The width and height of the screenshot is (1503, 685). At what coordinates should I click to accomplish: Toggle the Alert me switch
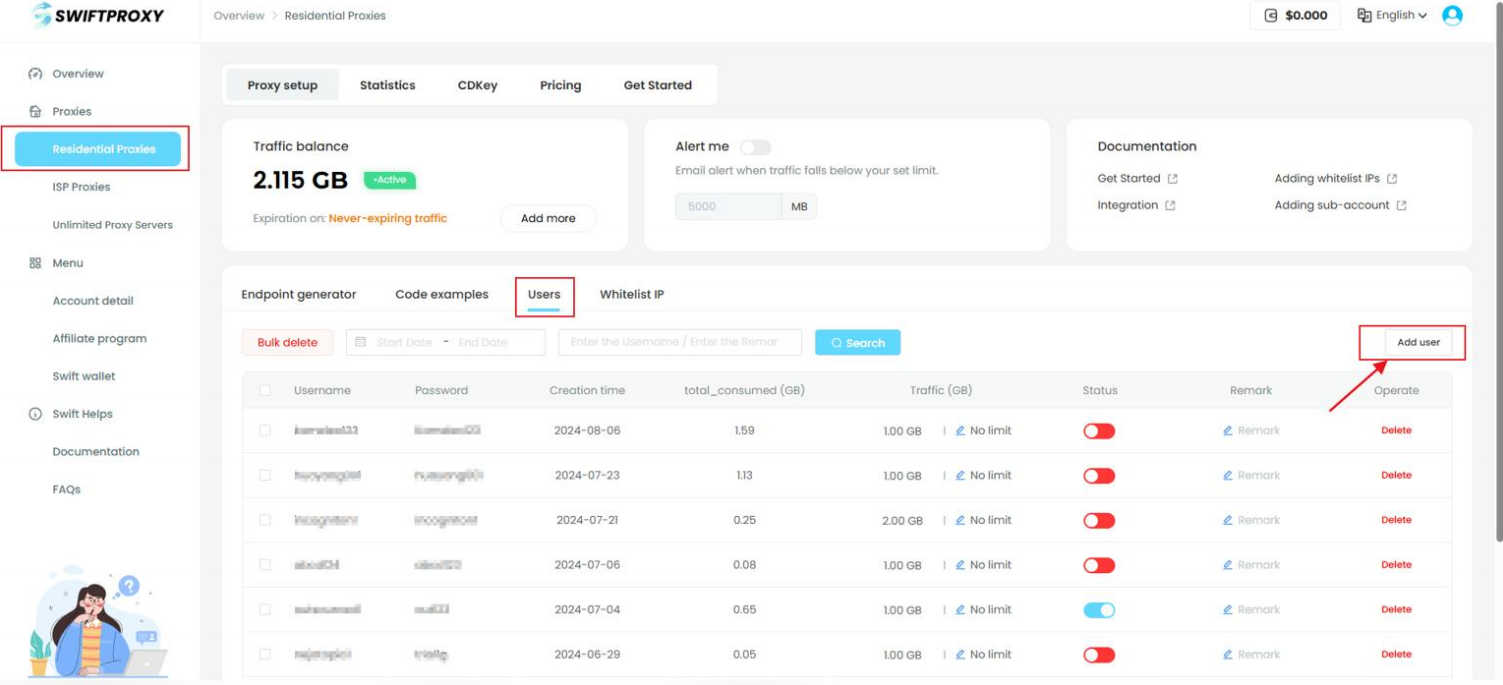[x=755, y=147]
